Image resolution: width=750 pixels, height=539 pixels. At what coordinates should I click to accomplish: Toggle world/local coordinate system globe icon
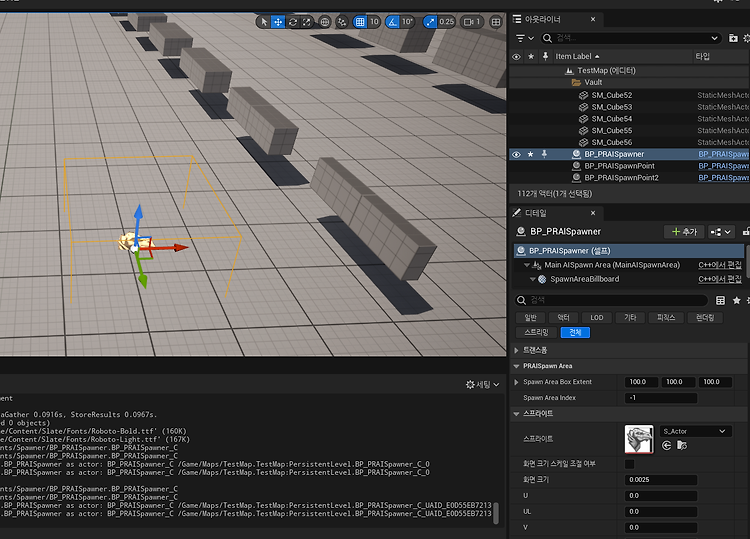(x=325, y=22)
